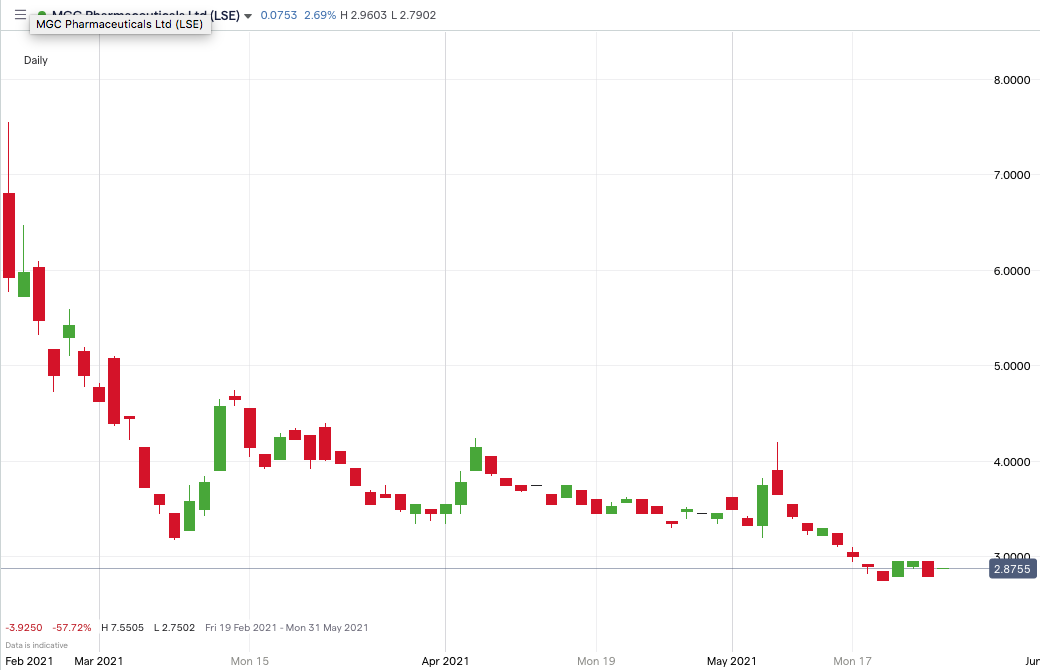Open the Daily timeframe selector
This screenshot has height=670, width=1040.
[36, 60]
